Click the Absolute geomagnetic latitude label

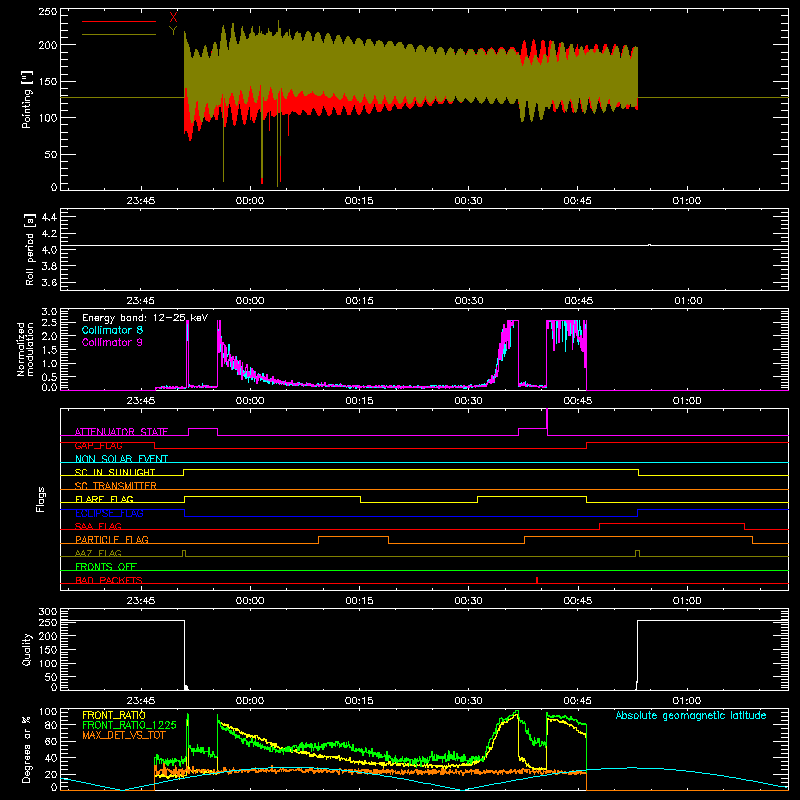(691, 715)
